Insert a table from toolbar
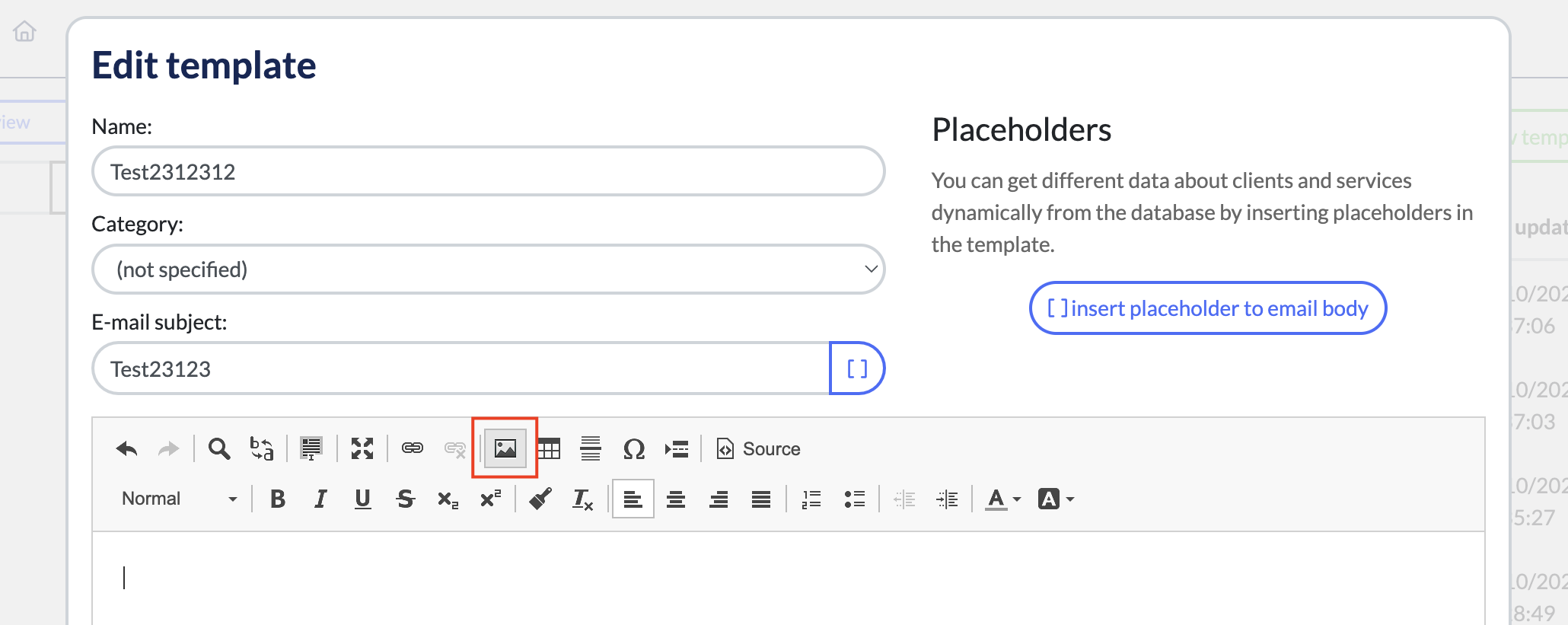Image resolution: width=1568 pixels, height=625 pixels. point(549,449)
